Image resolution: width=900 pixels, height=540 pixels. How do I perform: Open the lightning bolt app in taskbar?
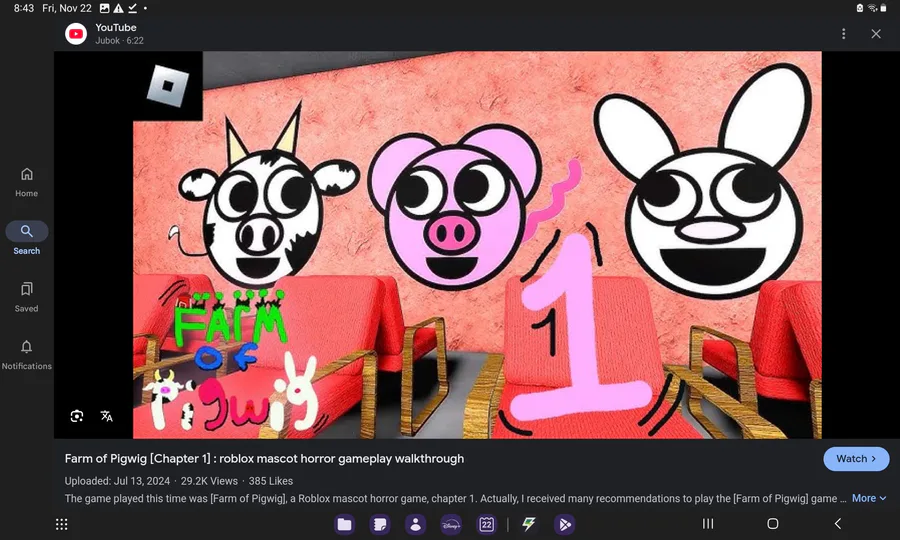(529, 524)
